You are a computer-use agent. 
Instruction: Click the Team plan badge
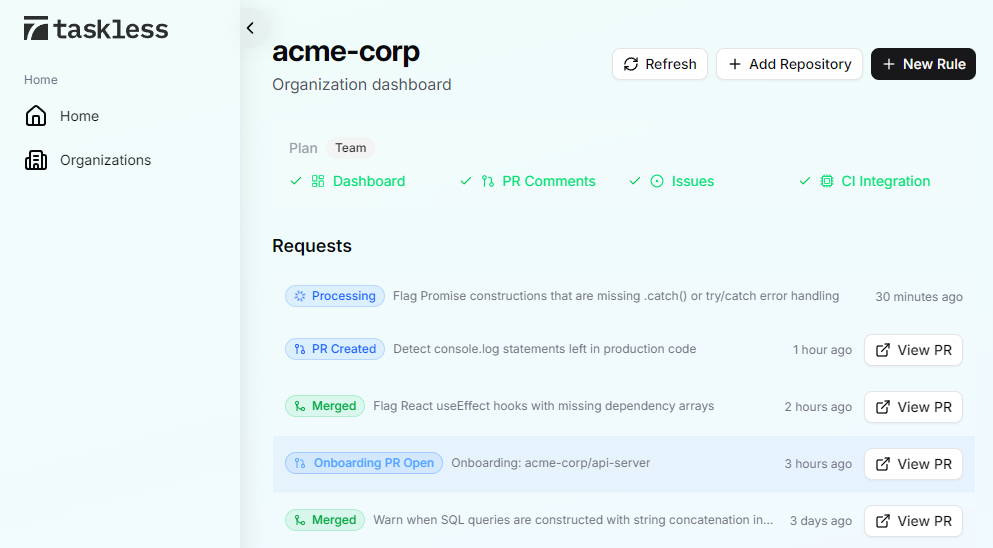350,148
